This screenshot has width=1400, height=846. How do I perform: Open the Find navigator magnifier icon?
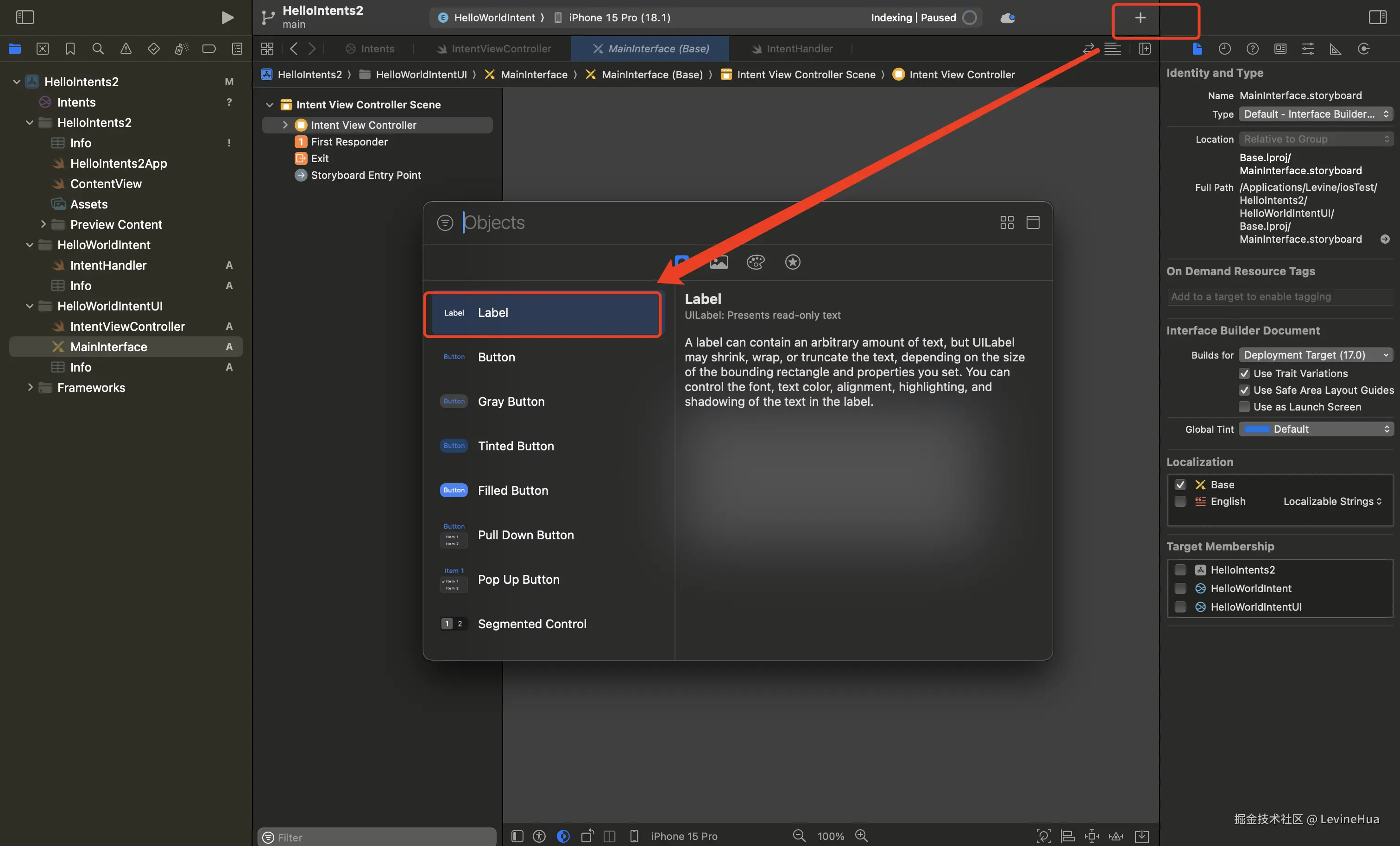click(x=98, y=49)
